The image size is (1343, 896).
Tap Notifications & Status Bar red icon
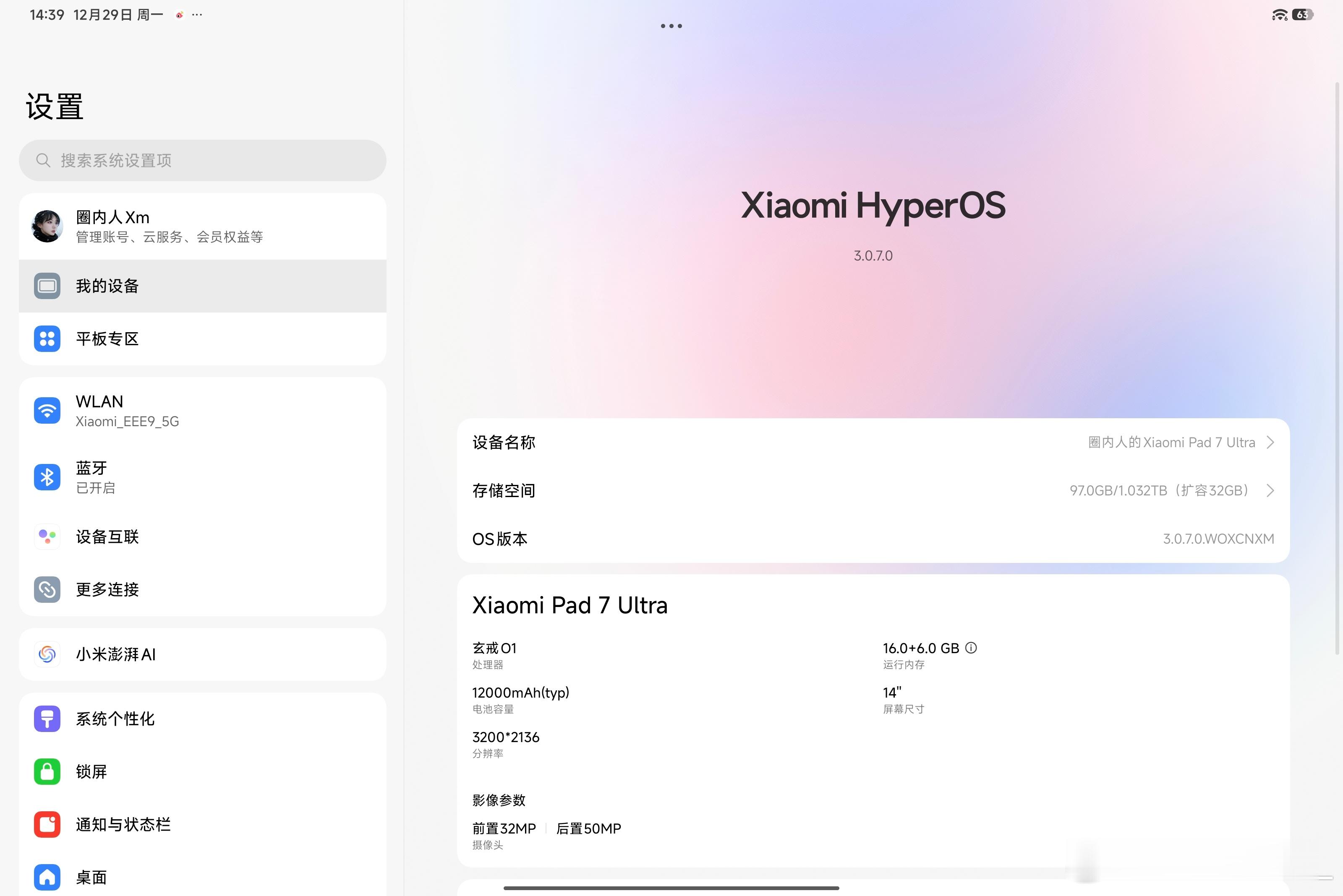47,824
